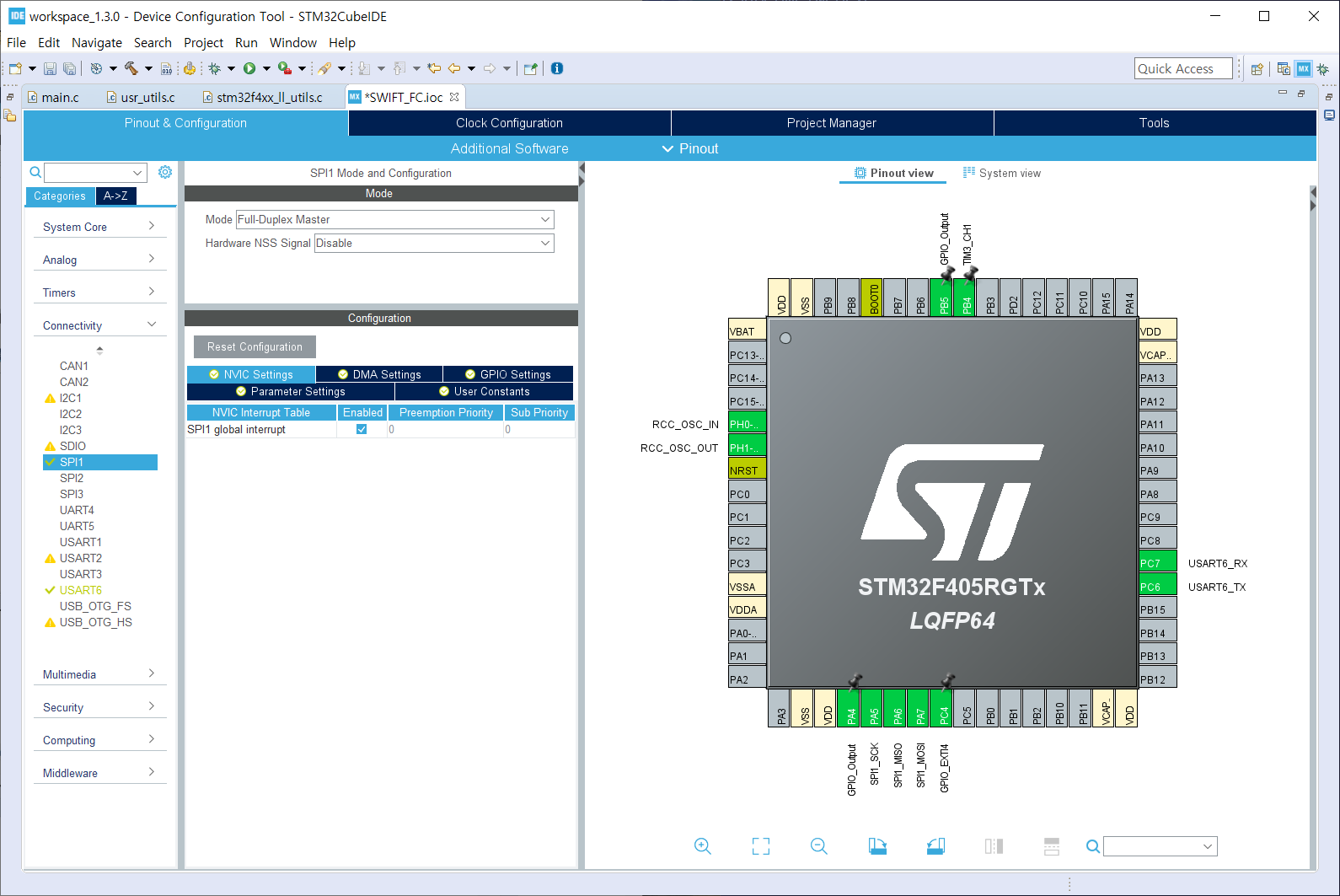Switch to the Project Manager tab
1340x896 pixels.
coord(832,123)
